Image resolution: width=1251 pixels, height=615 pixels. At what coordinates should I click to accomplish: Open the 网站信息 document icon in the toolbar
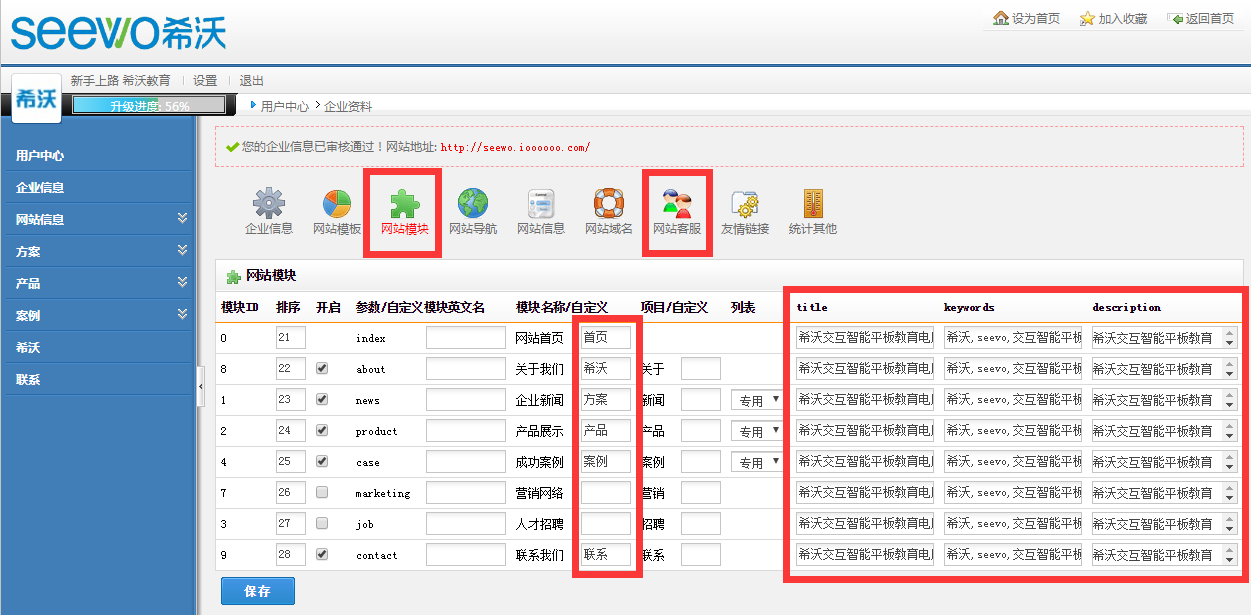(541, 203)
